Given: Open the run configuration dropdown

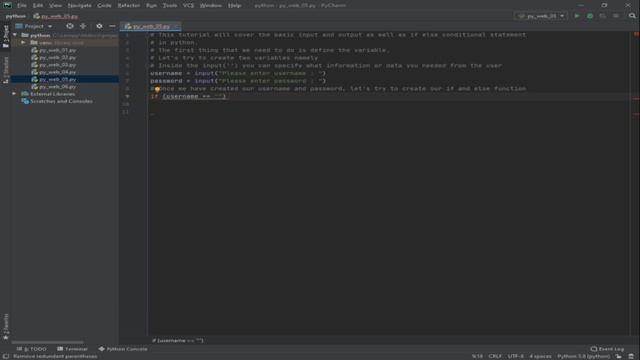Looking at the screenshot, I should pos(541,16).
